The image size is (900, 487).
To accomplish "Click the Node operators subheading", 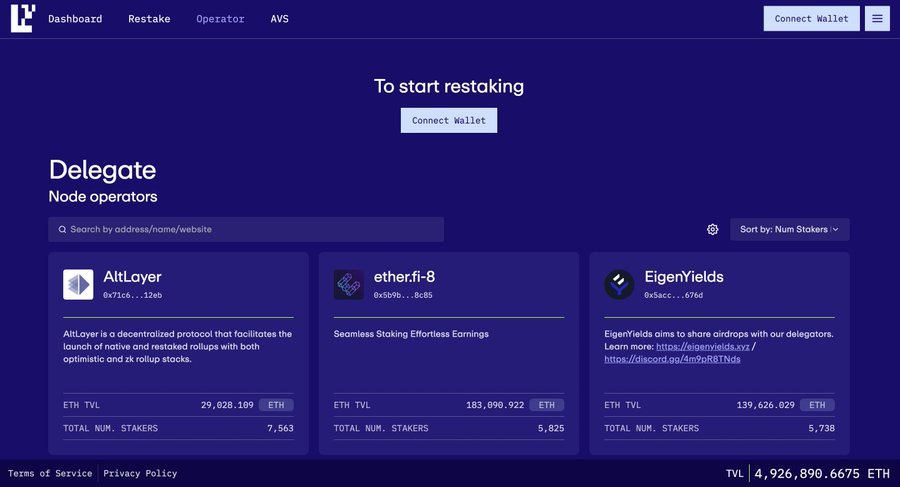I will coord(103,196).
